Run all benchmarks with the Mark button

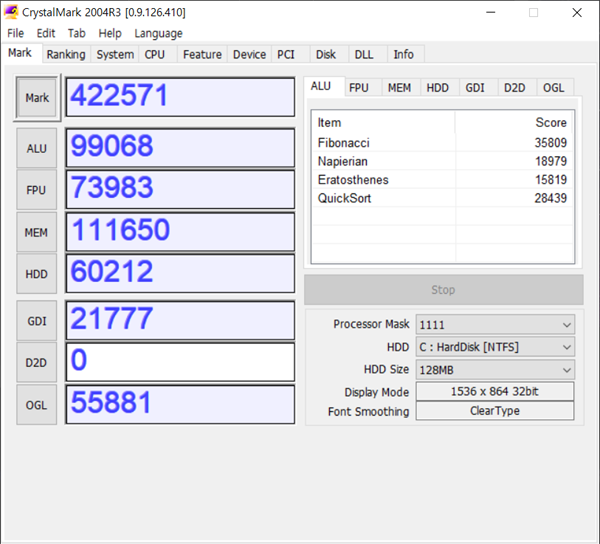point(37,98)
